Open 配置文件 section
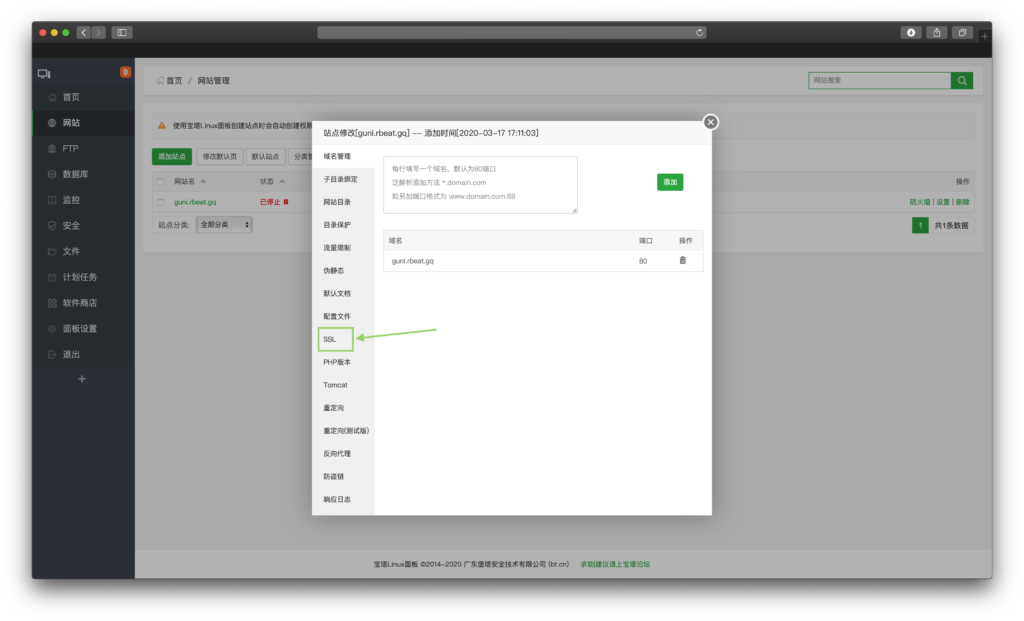The width and height of the screenshot is (1024, 621). (337, 316)
